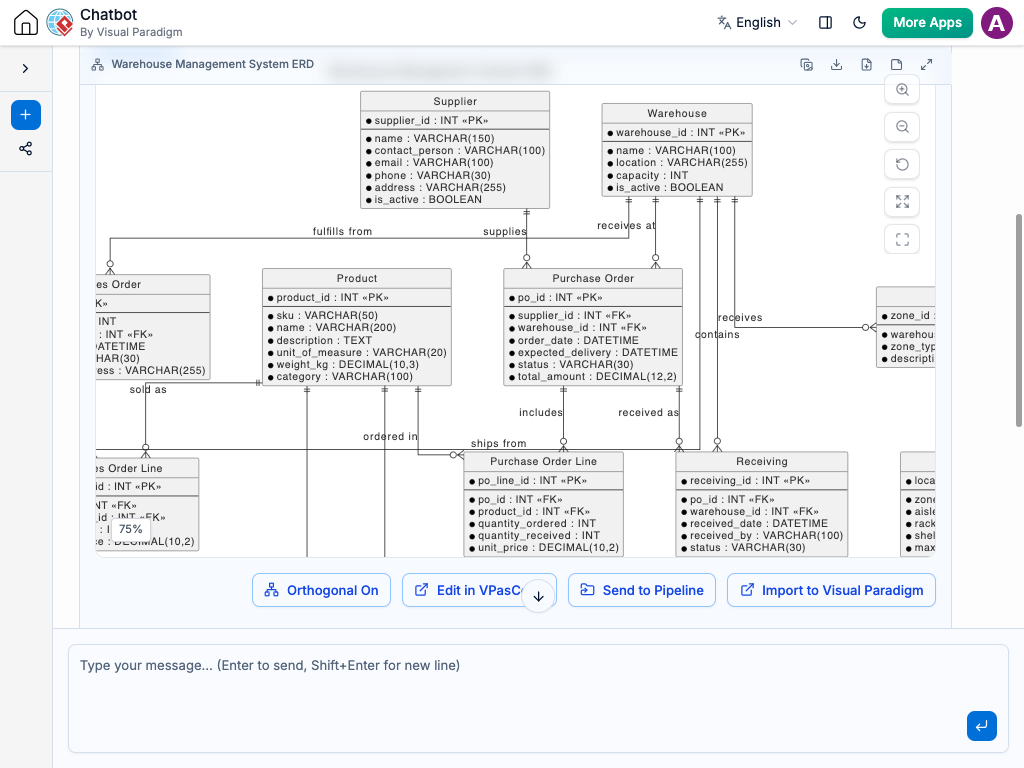Click the corner brackets focus icon

coord(902,239)
